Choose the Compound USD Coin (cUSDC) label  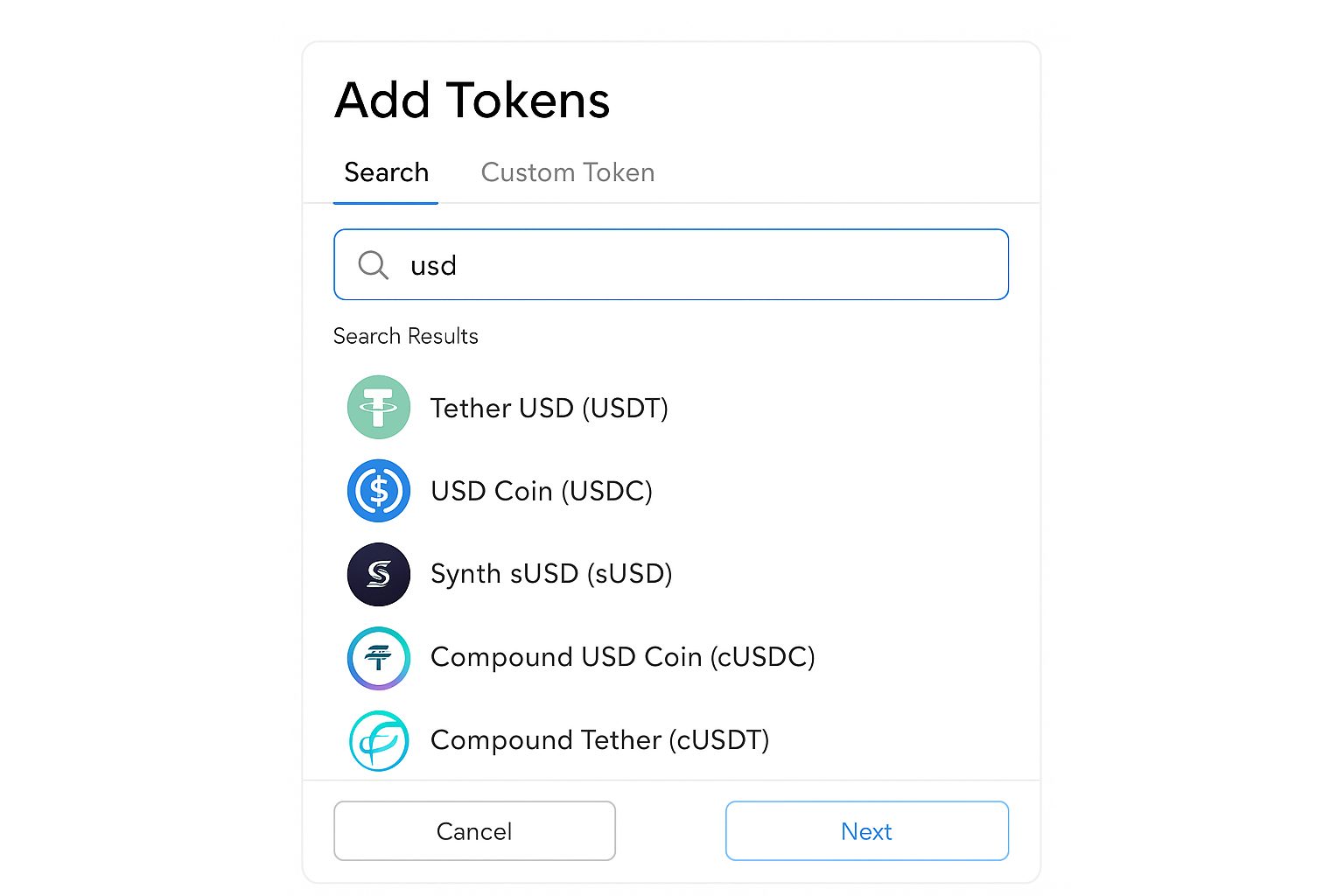[x=622, y=657]
